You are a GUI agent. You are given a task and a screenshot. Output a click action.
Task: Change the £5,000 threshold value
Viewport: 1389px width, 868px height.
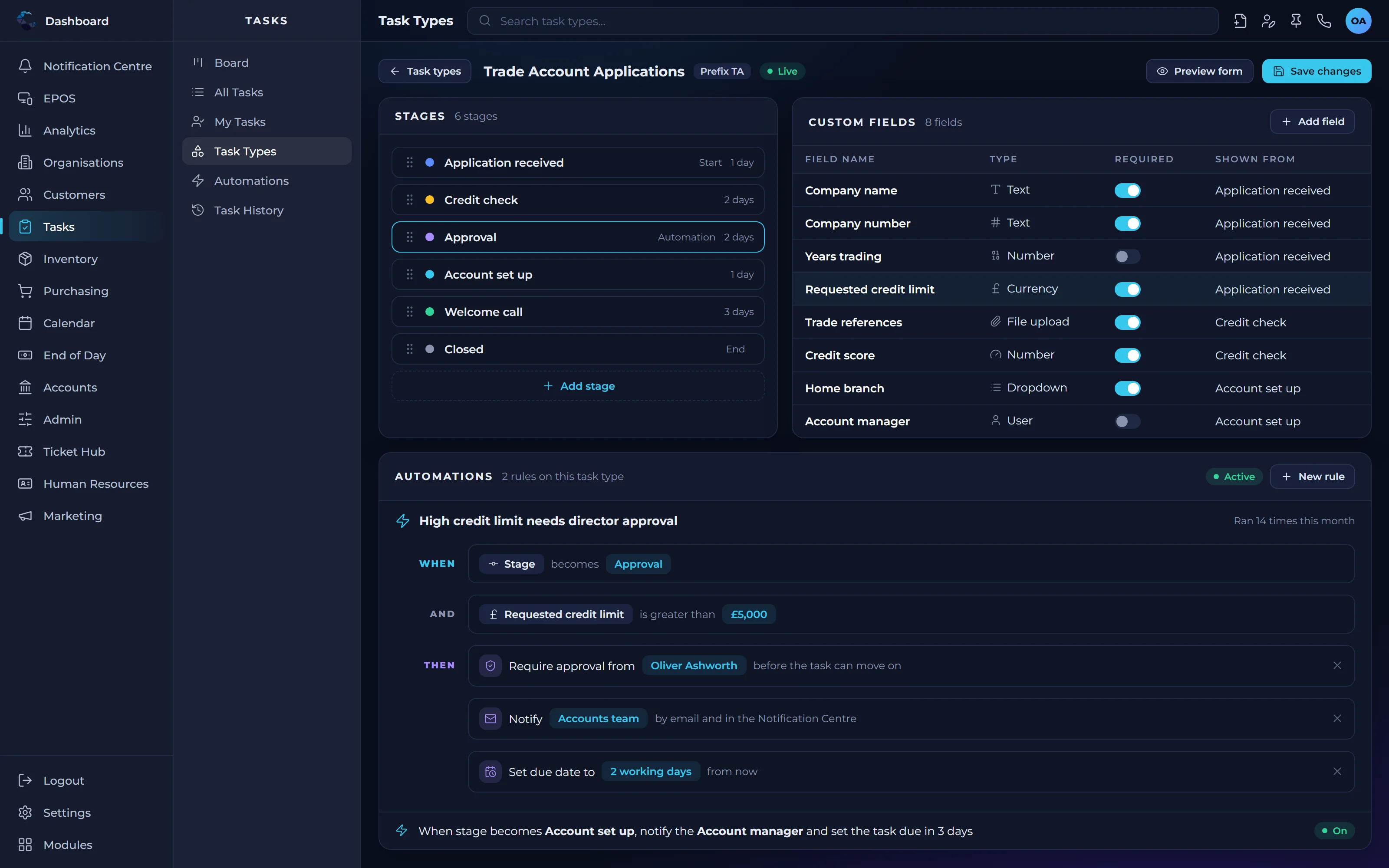point(749,614)
